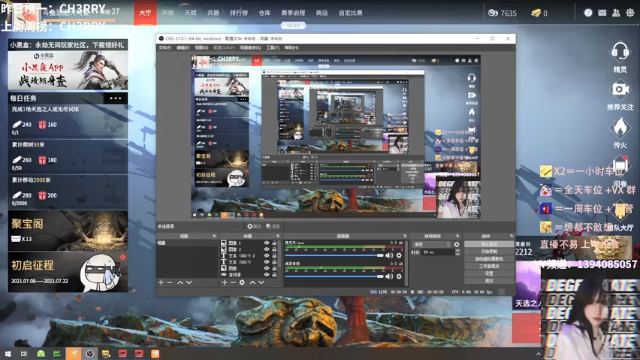Switch to the 排行榜 tab in game

point(239,13)
